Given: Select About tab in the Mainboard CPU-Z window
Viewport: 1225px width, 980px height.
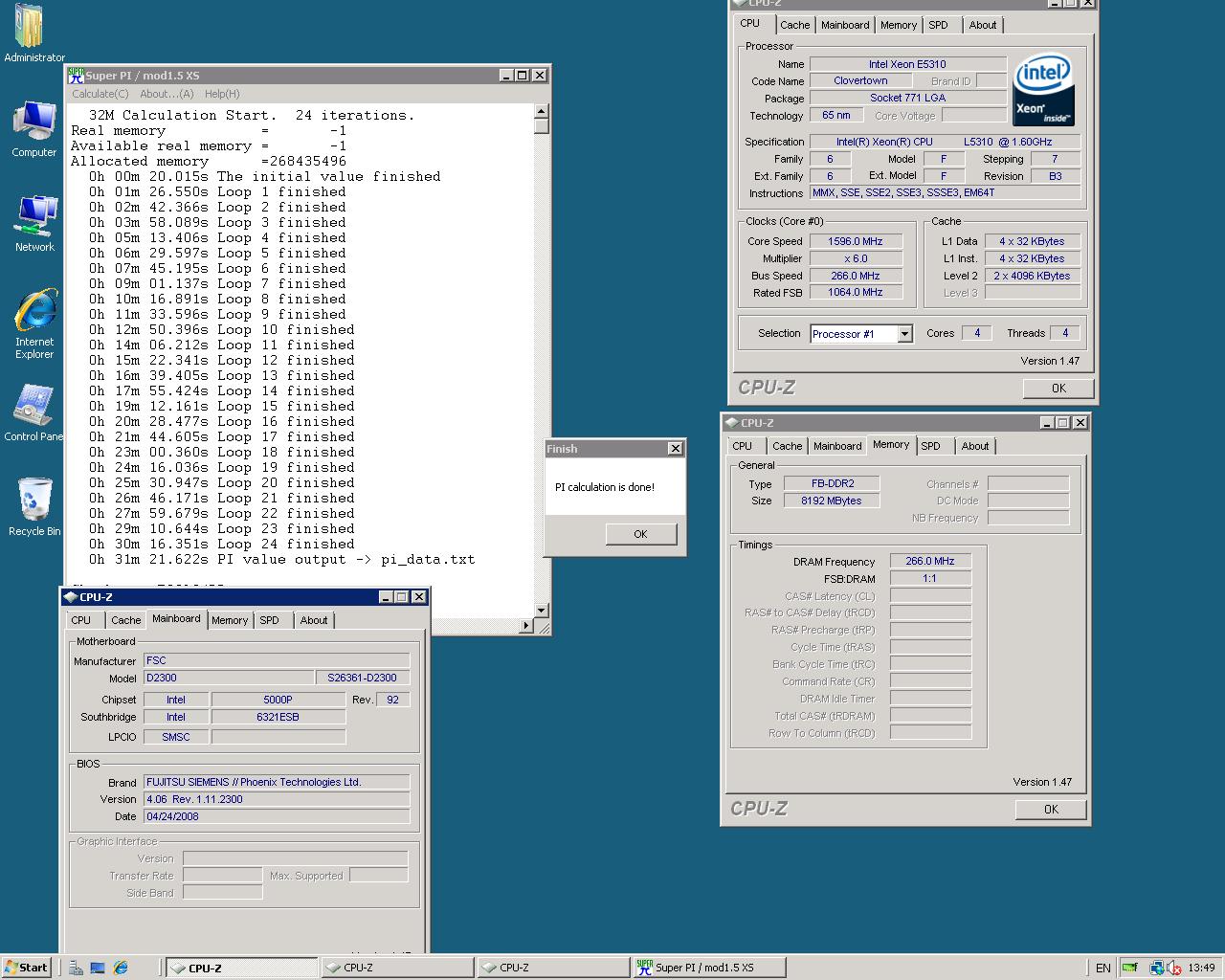Looking at the screenshot, I should click(313, 620).
